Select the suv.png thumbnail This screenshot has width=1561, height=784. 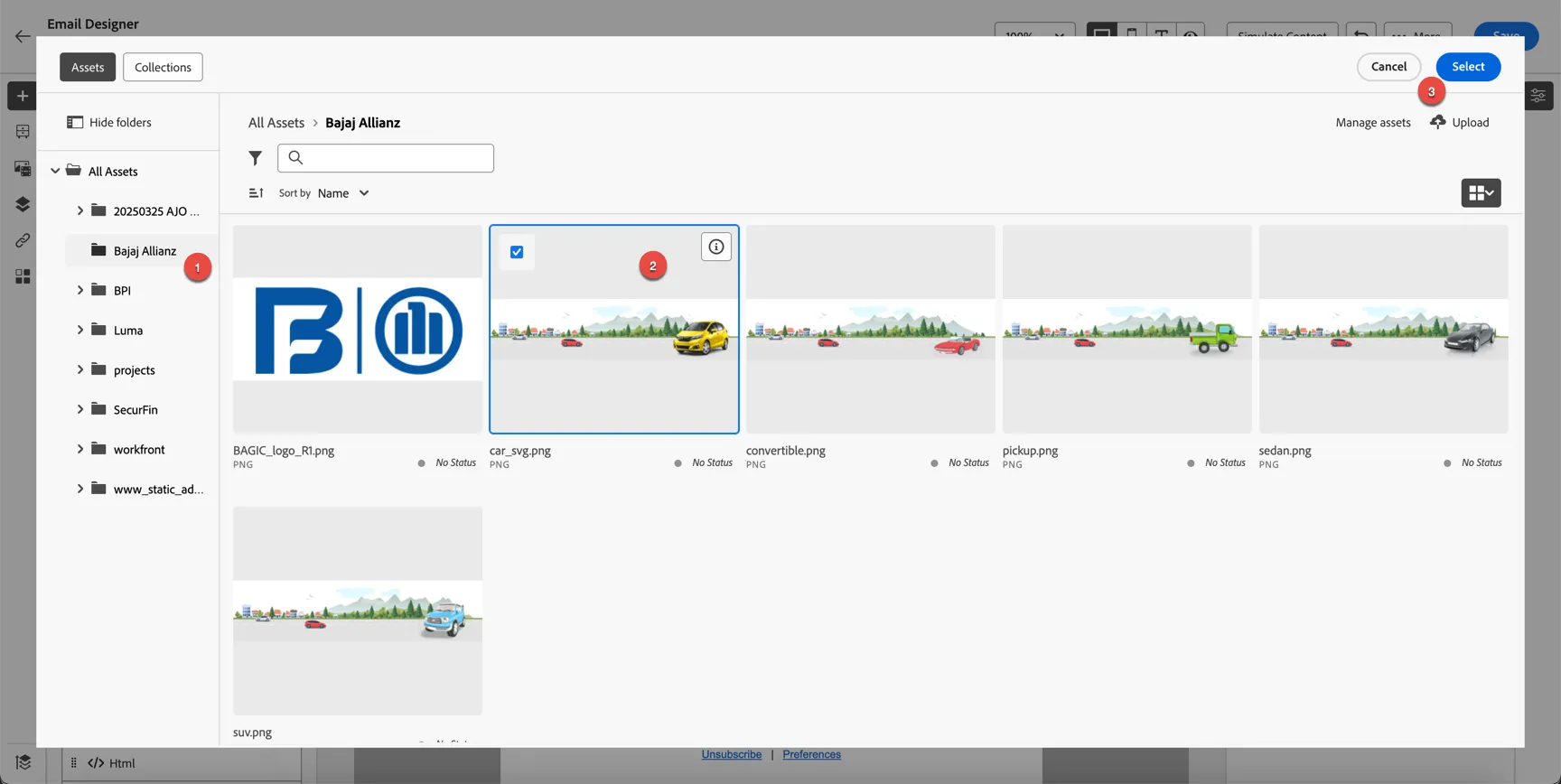click(x=358, y=611)
